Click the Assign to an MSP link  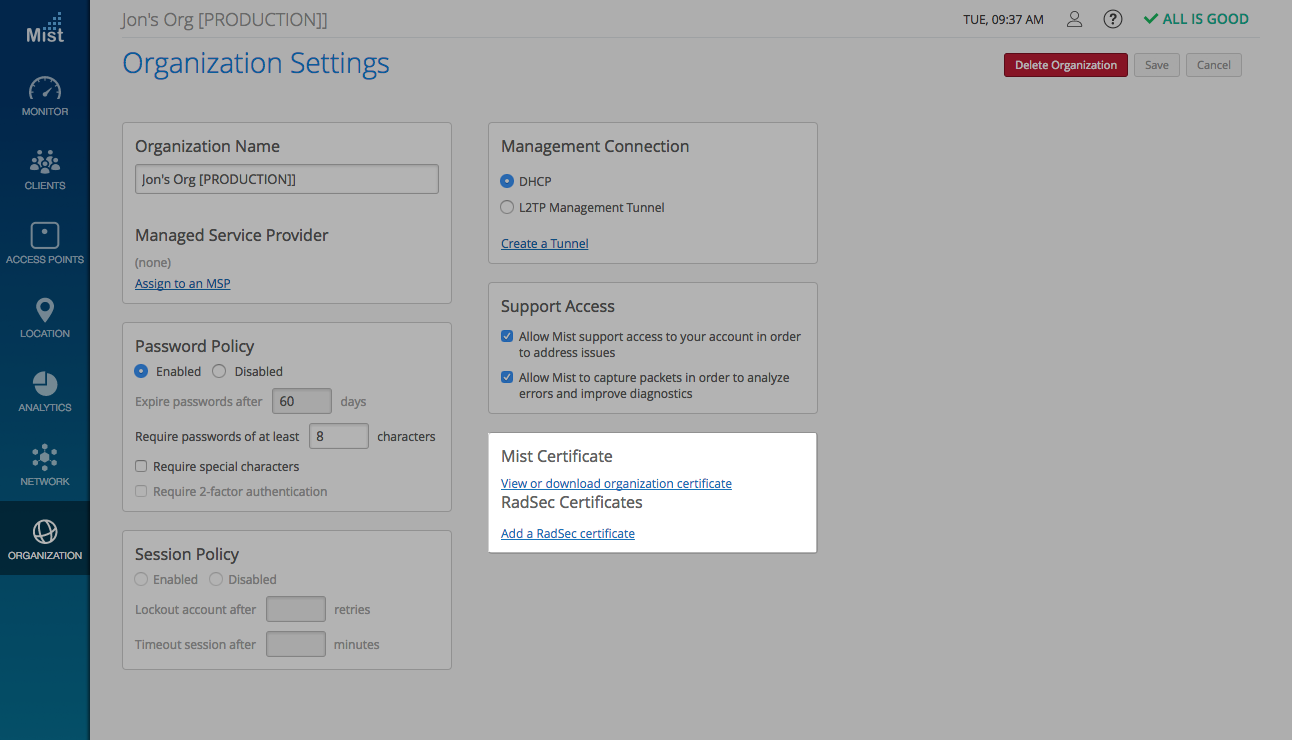[182, 284]
